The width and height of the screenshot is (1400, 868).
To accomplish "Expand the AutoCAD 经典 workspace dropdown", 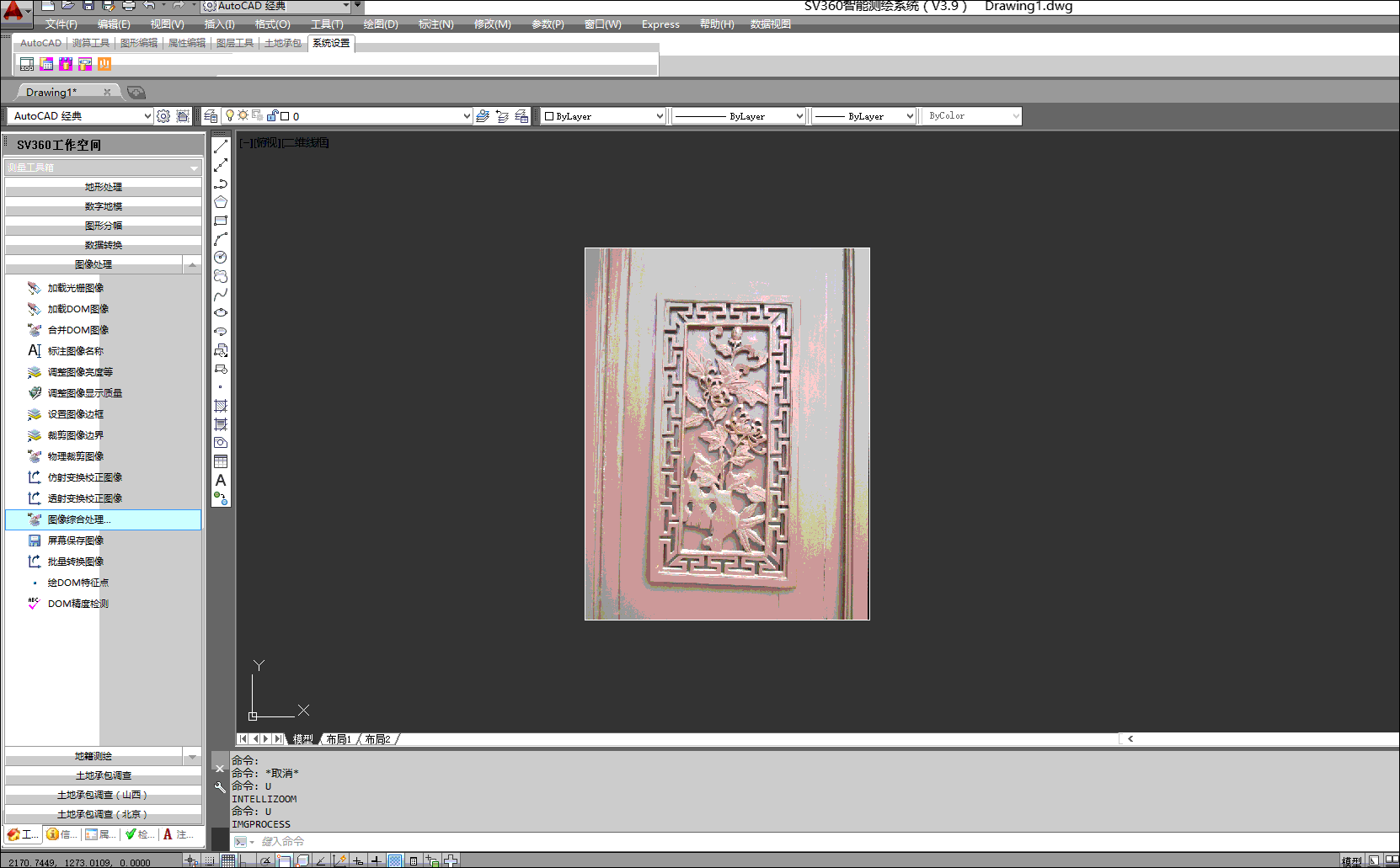I will (x=147, y=116).
